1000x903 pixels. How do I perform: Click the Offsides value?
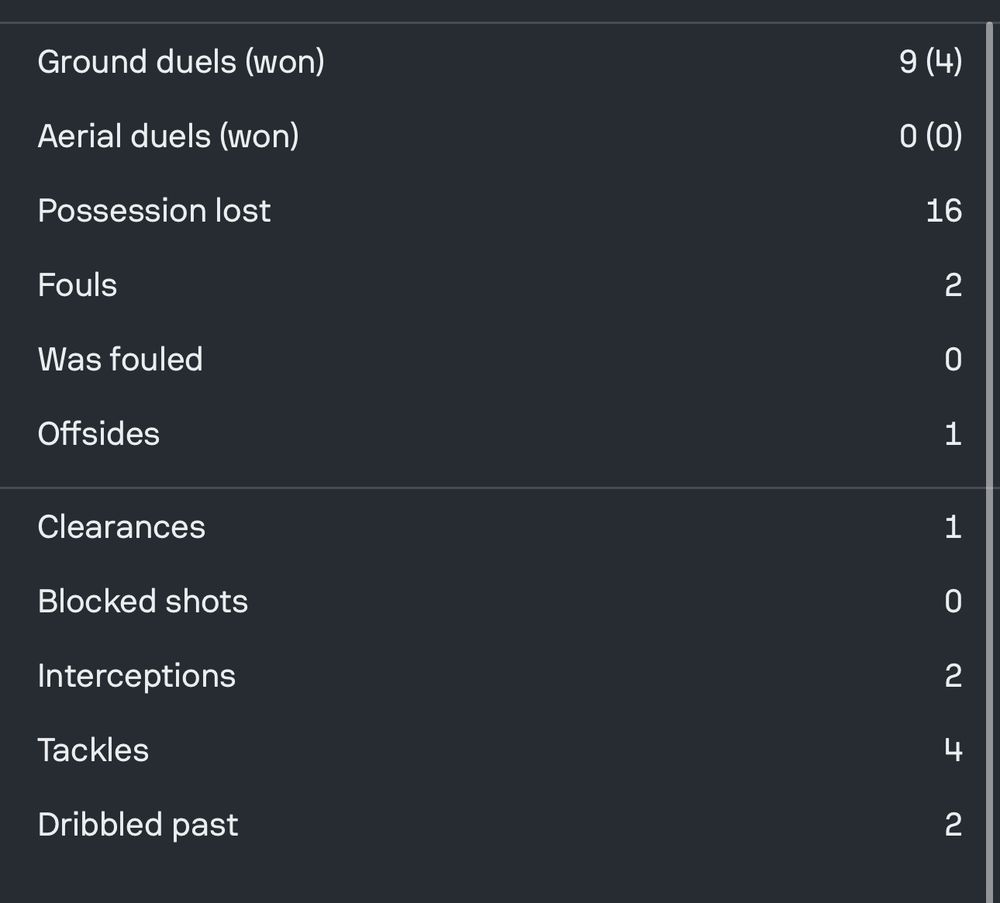coord(953,434)
